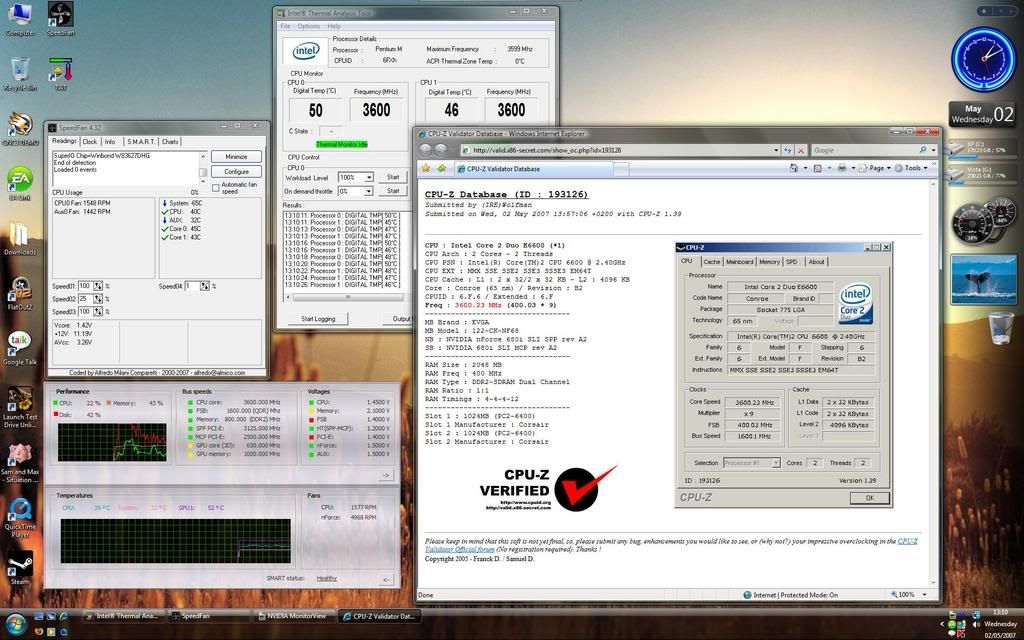This screenshot has height=640, width=1024.
Task: Refresh the CPU-Z Validator page
Action: click(788, 150)
